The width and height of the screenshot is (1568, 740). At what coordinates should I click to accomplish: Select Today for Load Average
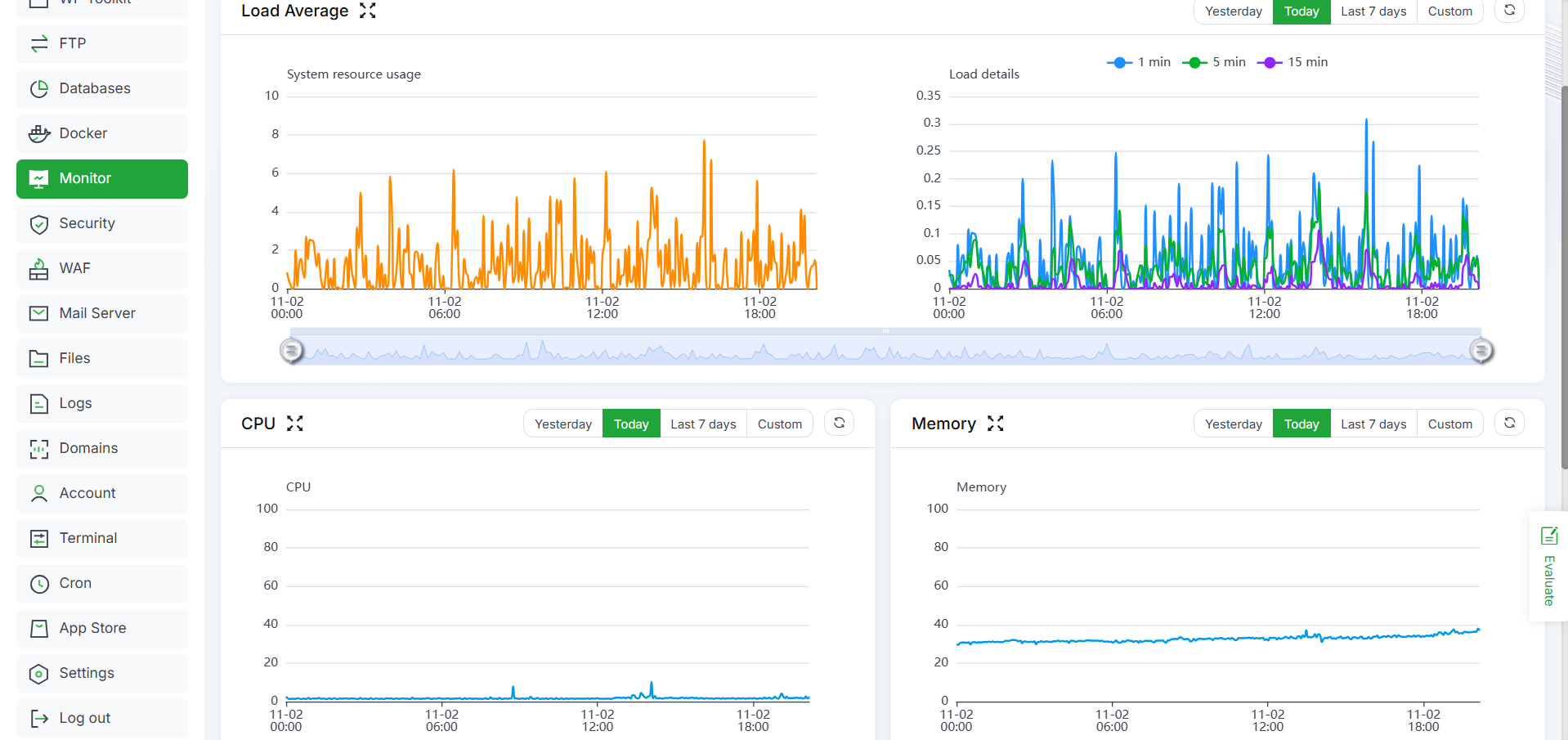(x=1301, y=11)
